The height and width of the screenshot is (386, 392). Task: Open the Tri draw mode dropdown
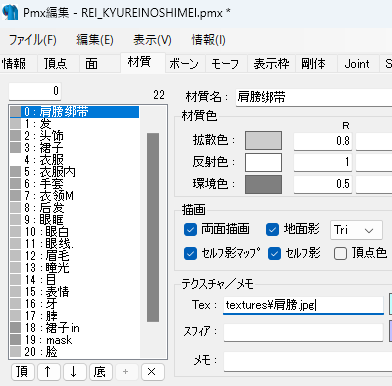coord(356,230)
